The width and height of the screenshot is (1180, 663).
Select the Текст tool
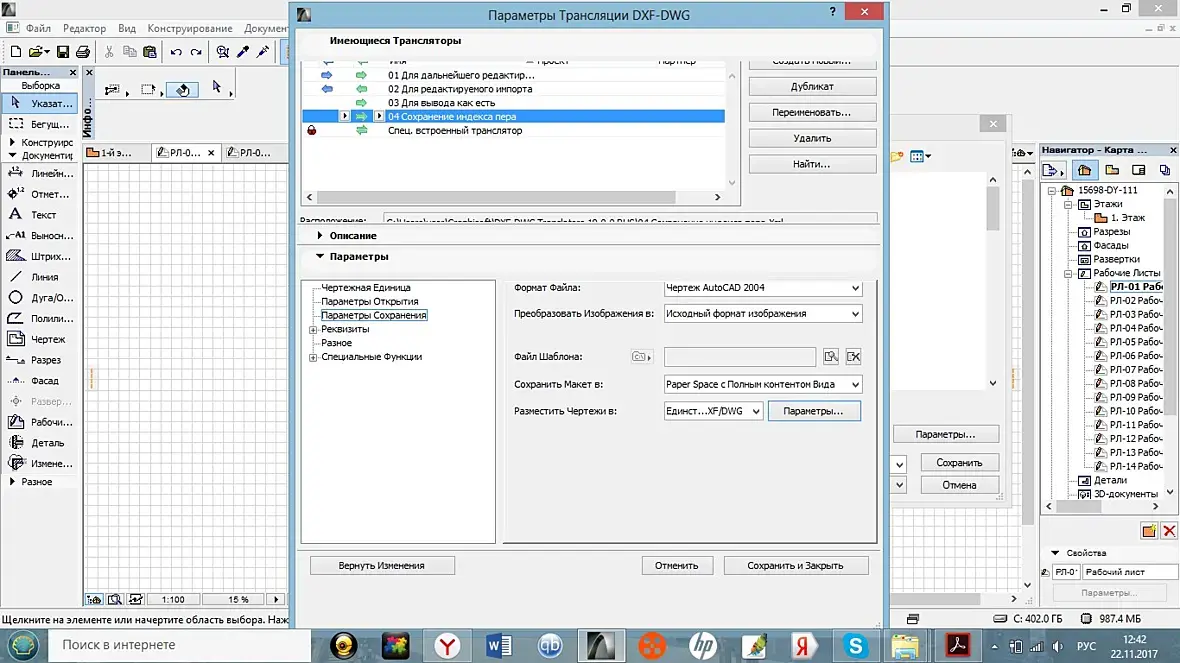pyautogui.click(x=40, y=214)
